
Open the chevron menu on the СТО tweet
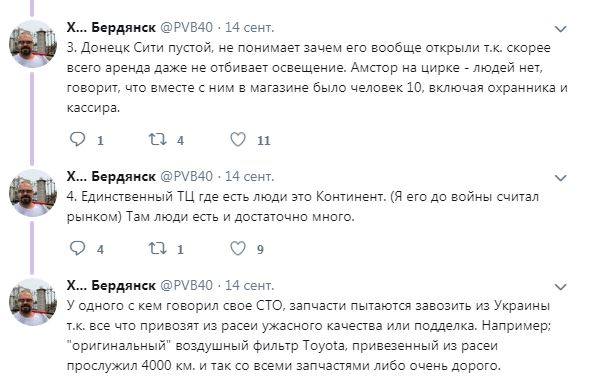560,287
